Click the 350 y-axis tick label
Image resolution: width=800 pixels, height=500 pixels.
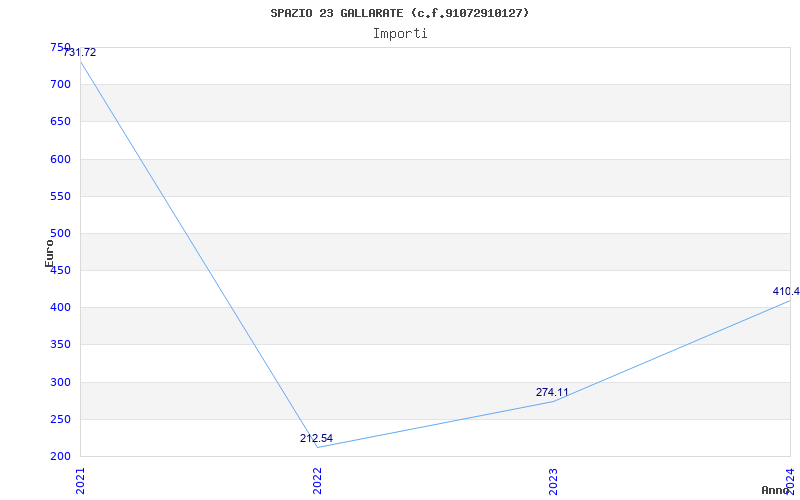[60, 345]
